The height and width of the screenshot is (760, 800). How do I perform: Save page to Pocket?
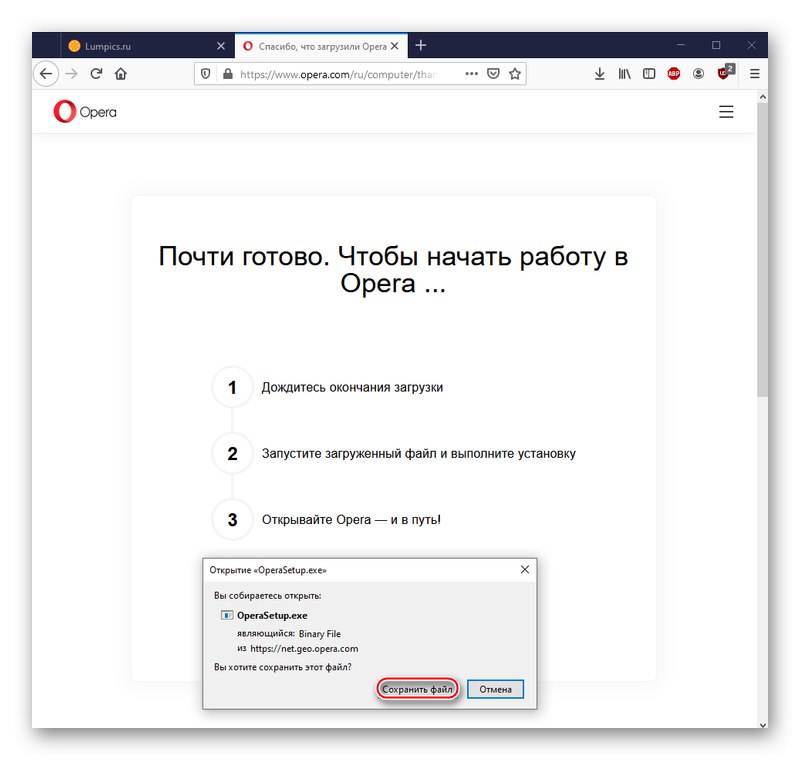[x=493, y=74]
